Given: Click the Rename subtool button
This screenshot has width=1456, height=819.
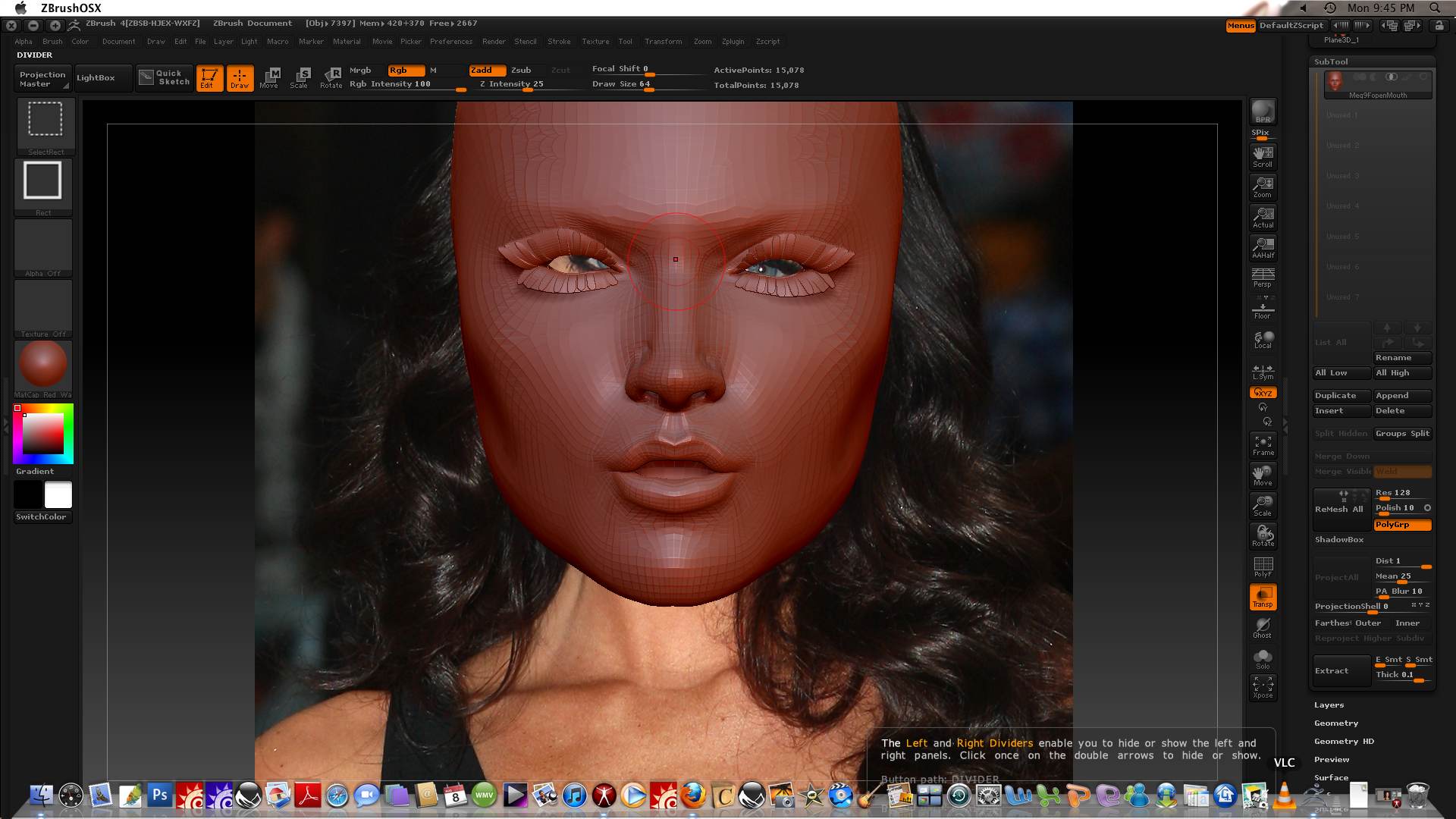Looking at the screenshot, I should 1402,358.
